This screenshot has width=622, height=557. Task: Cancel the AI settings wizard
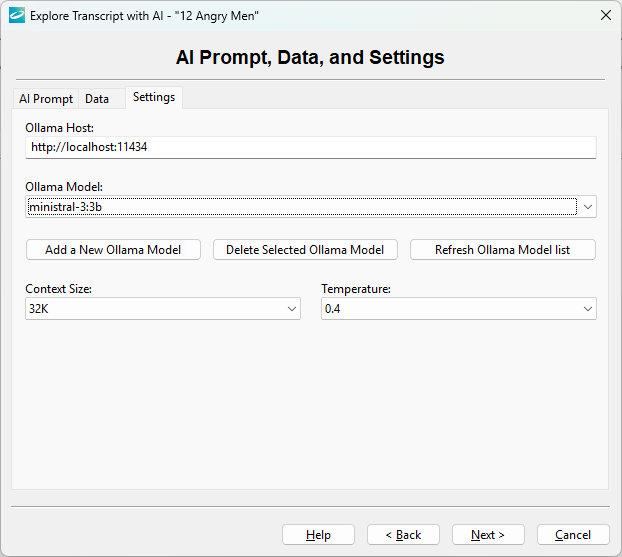pos(573,535)
